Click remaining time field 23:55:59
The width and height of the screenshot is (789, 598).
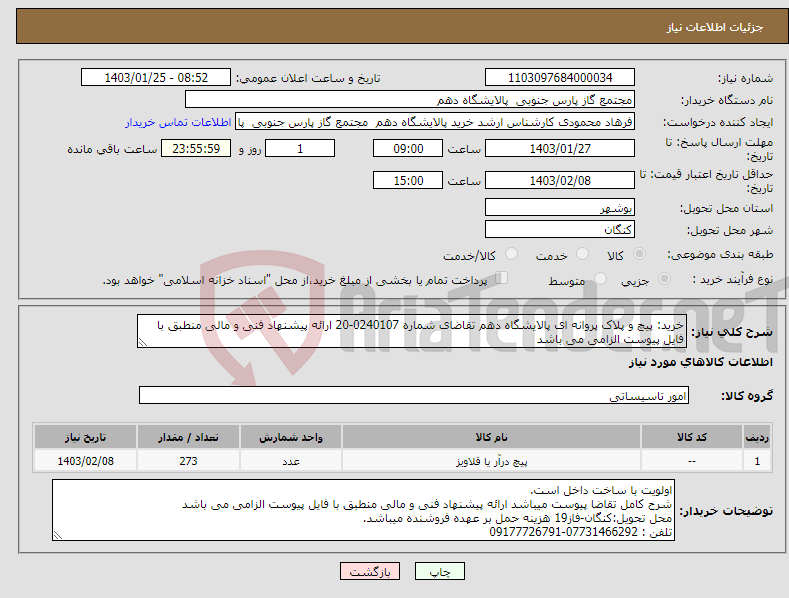point(196,148)
